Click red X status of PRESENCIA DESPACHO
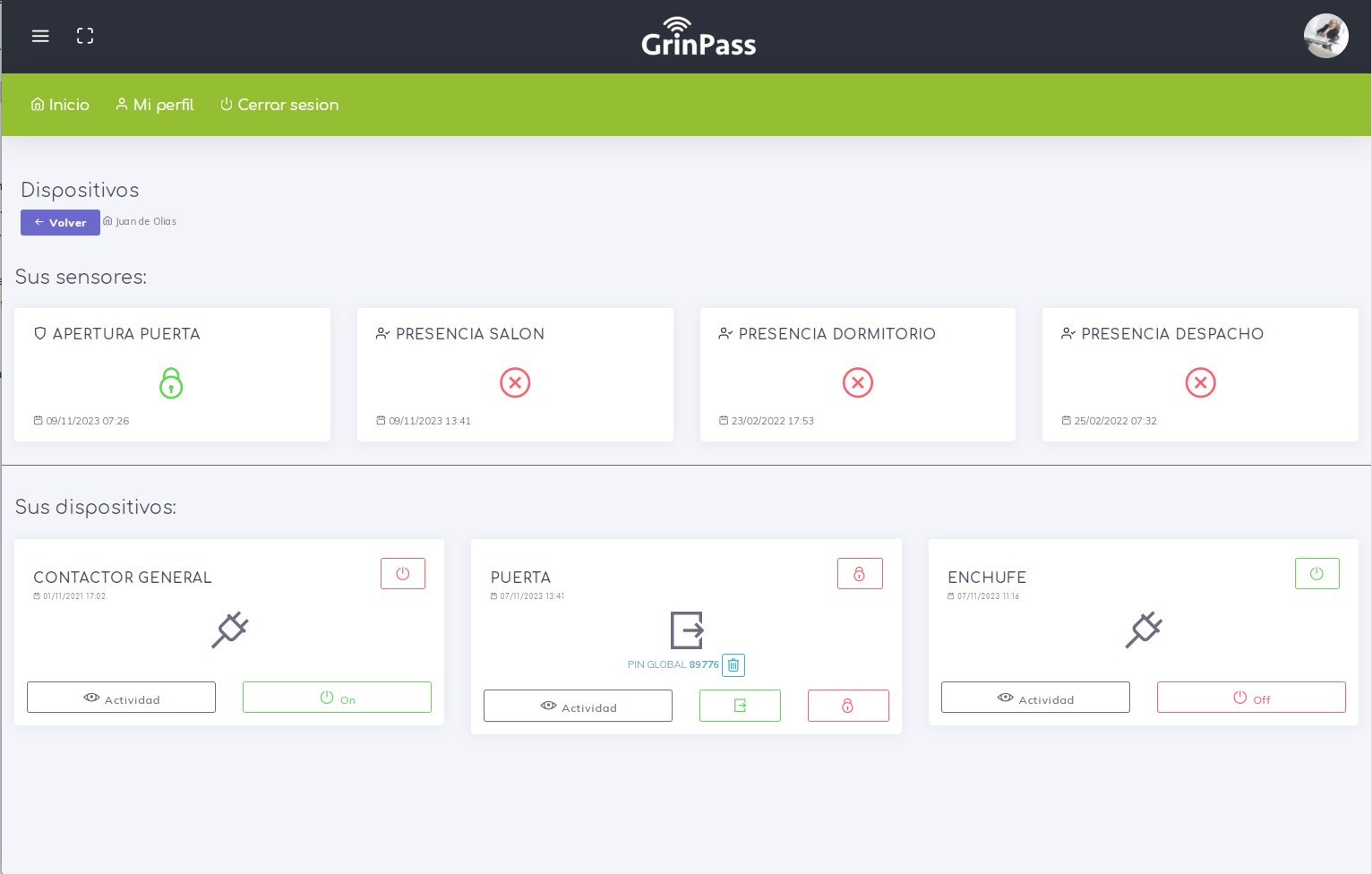 [1201, 382]
